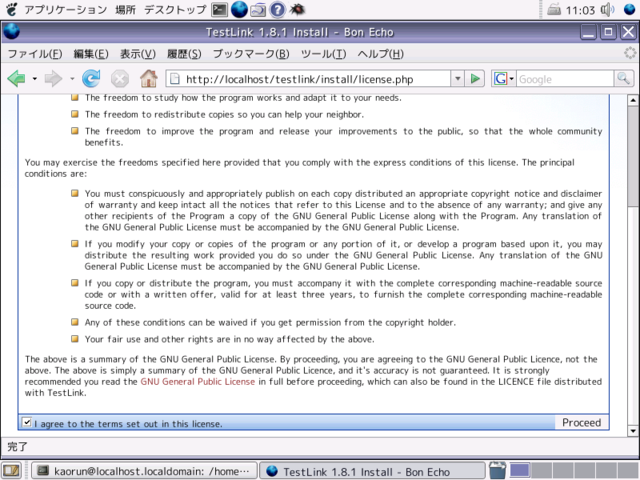Click inside the URL address field

click(314, 79)
